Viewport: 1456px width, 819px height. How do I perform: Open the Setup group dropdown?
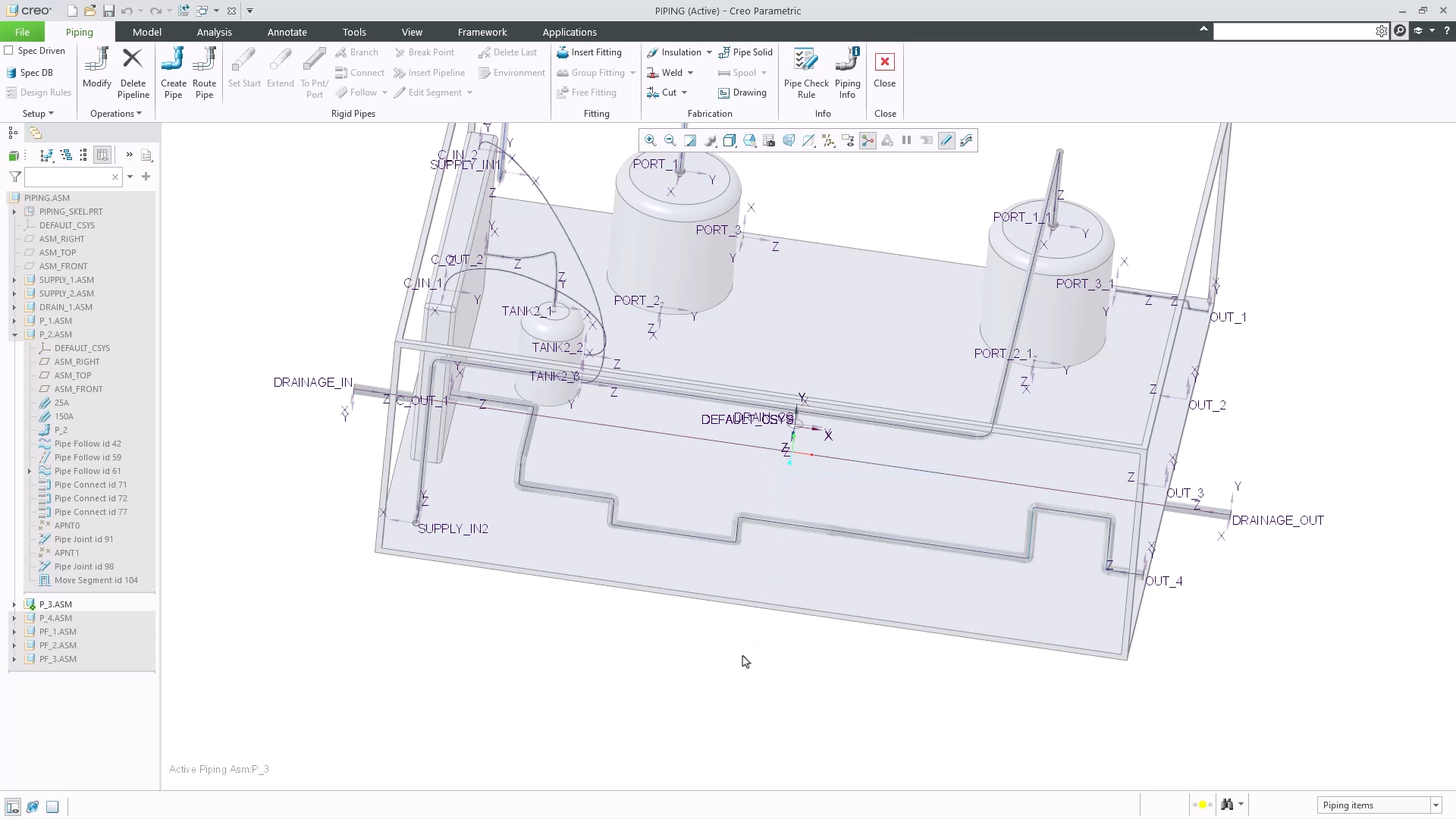(37, 114)
